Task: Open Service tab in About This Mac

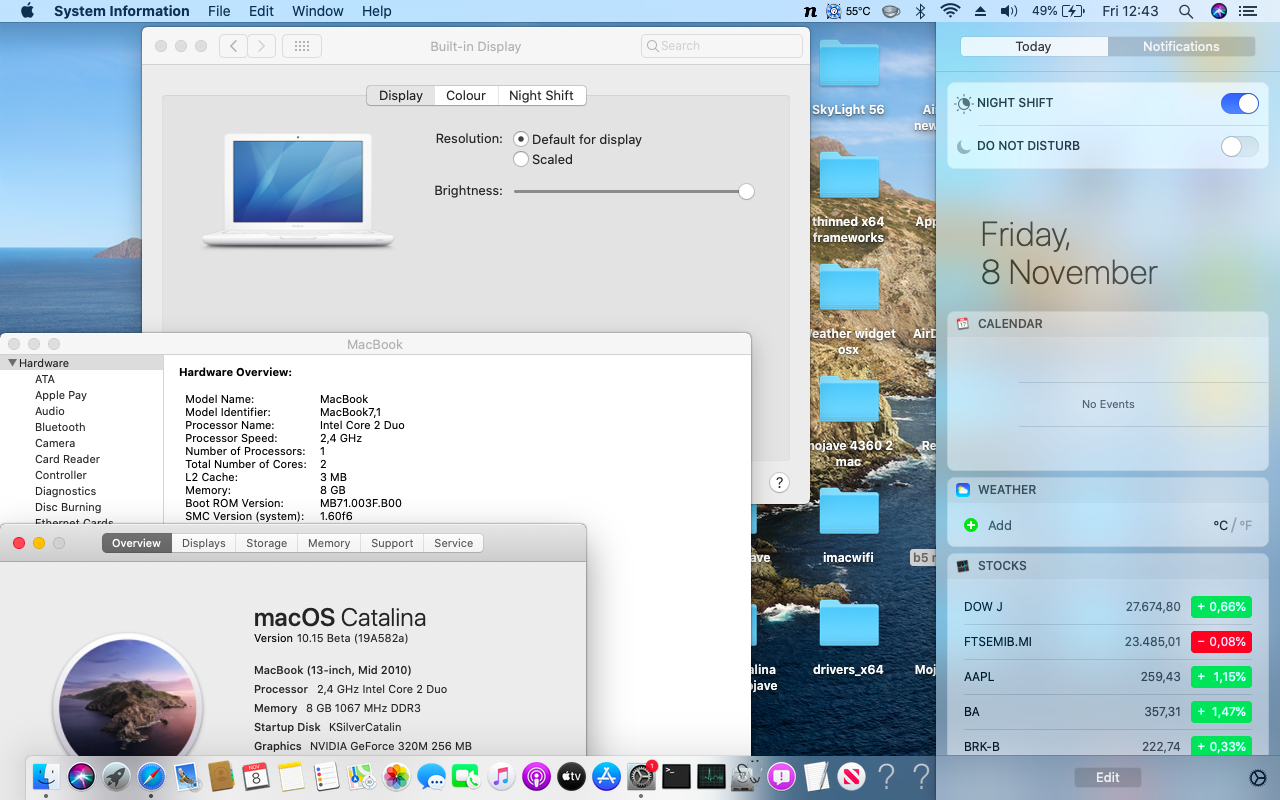Action: [454, 543]
